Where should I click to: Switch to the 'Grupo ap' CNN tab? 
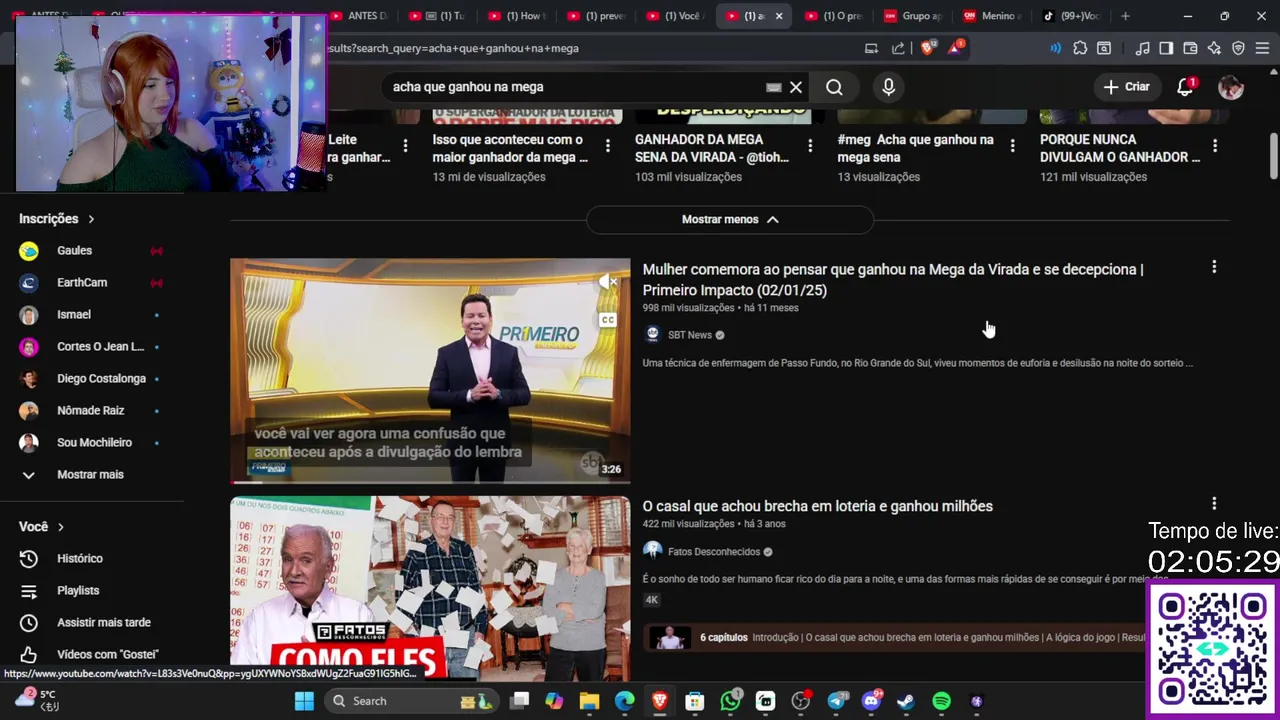(x=912, y=16)
